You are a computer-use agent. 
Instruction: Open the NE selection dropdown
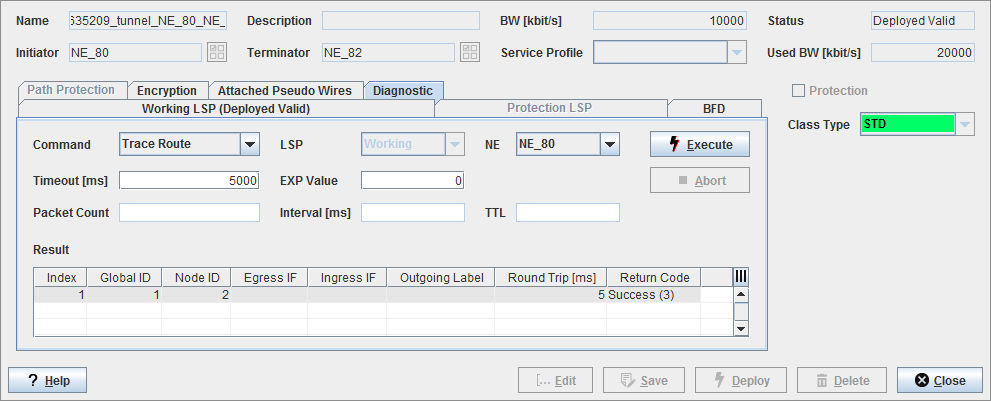[x=609, y=145]
